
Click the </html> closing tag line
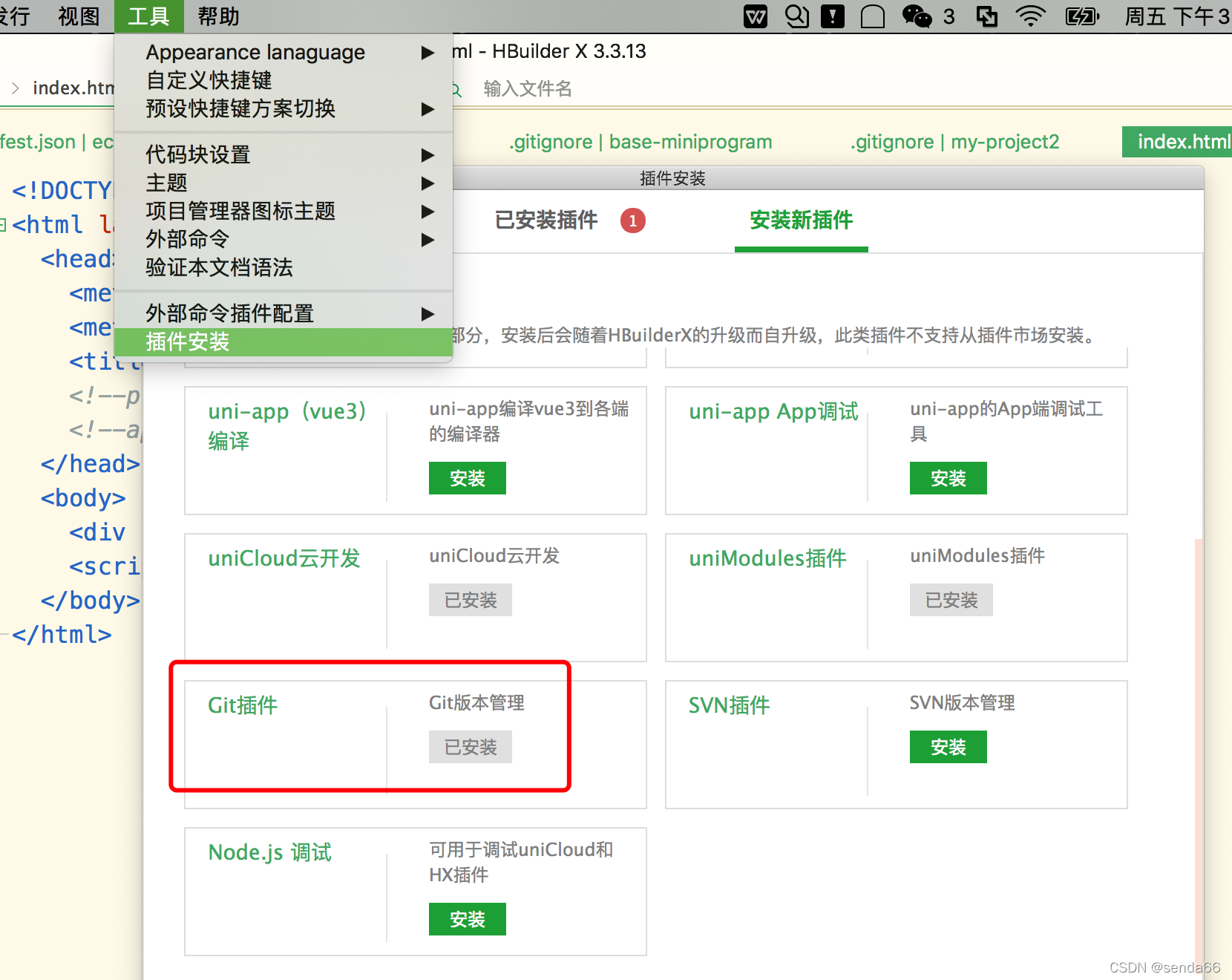[62, 635]
